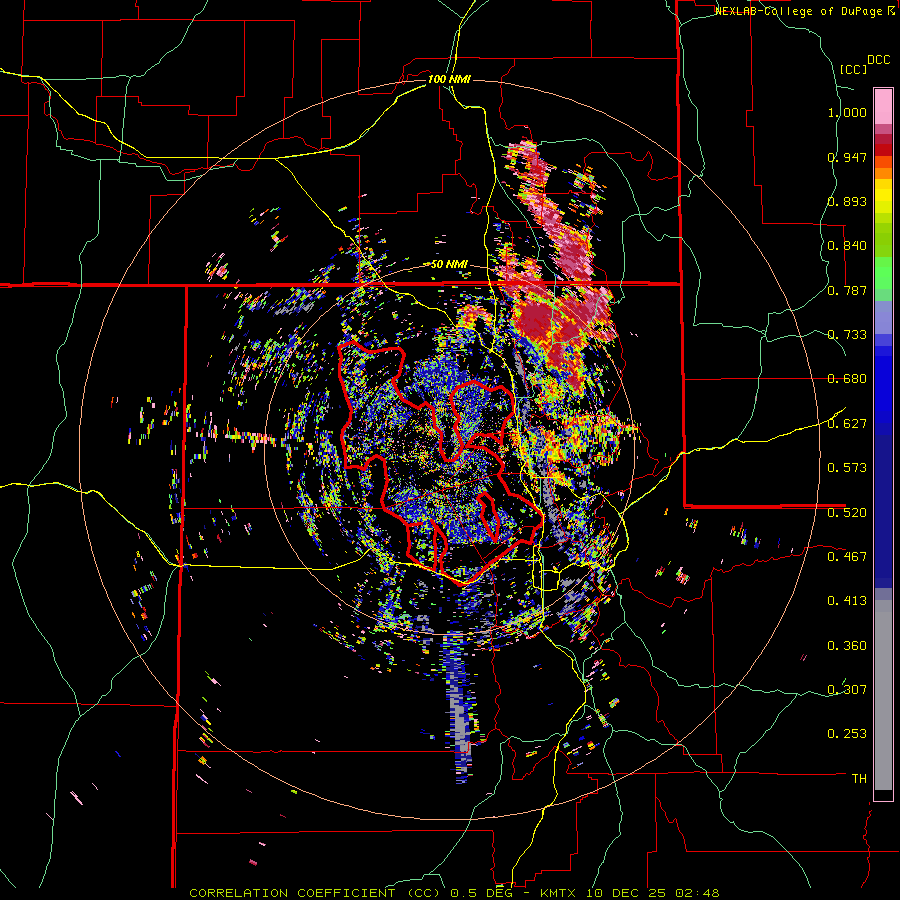The width and height of the screenshot is (900, 900).
Task: Select the 0.733 legend value
Action: coord(847,335)
